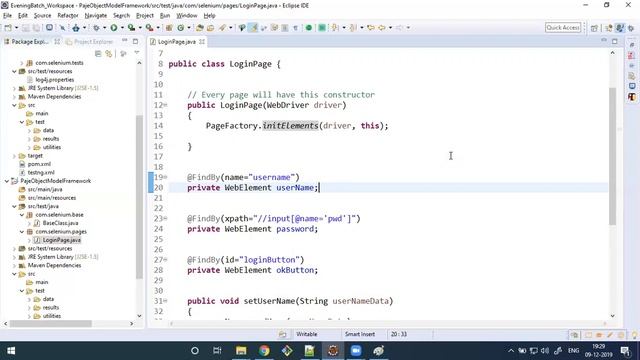Open the Run button dropdown arrow
Screen dimensions: 640x360
point(122,28)
